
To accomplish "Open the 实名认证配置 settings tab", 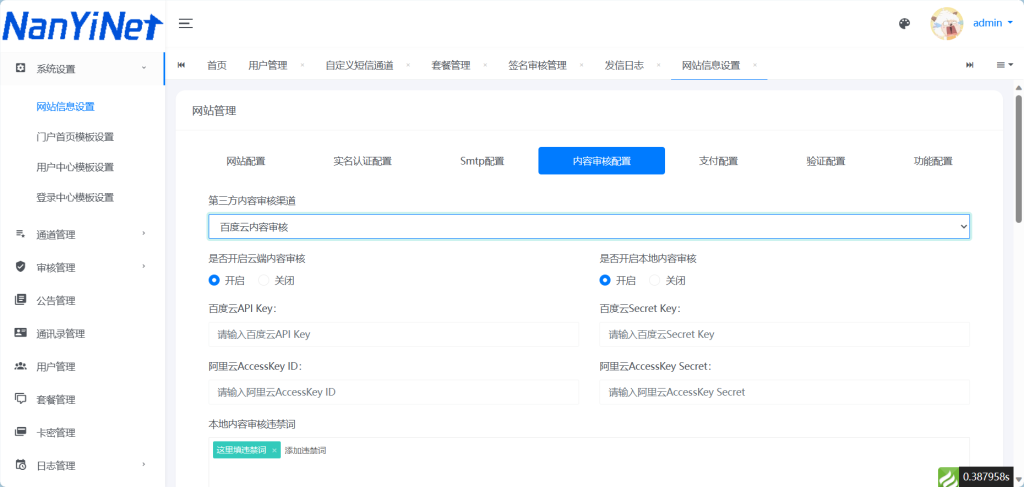I will coord(362,161).
